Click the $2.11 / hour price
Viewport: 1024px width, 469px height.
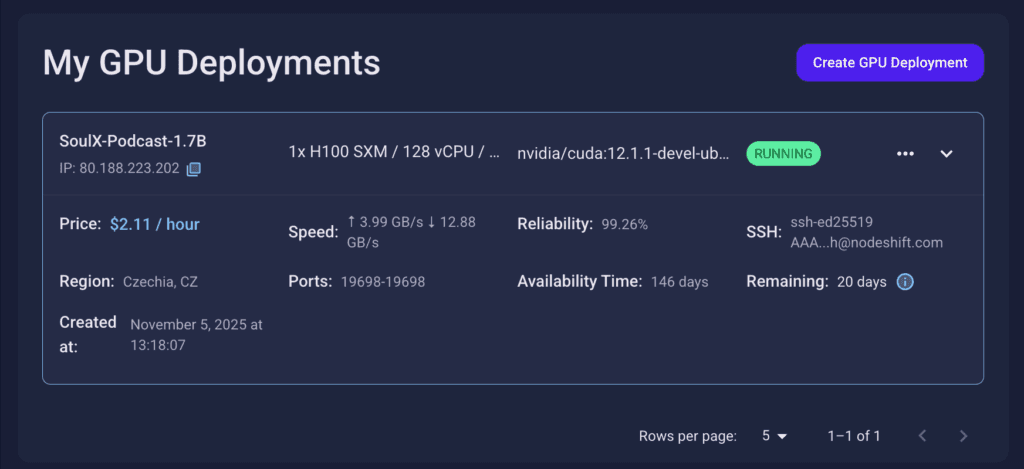click(x=155, y=224)
